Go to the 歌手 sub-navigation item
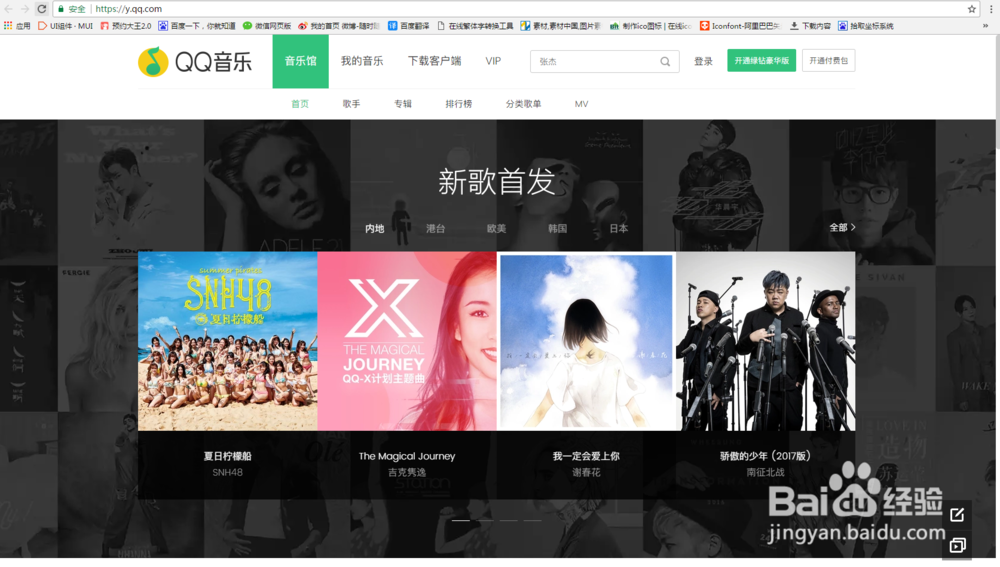 point(351,104)
